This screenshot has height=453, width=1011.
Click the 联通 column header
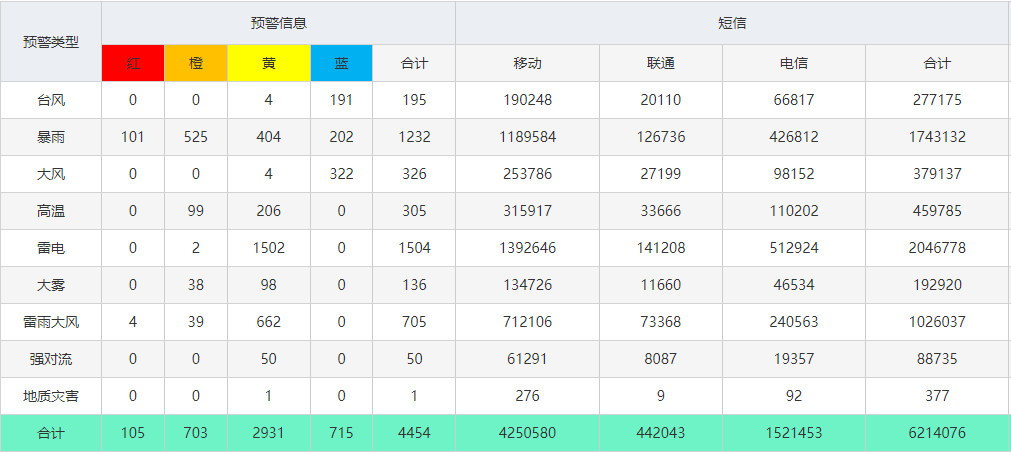pos(661,63)
